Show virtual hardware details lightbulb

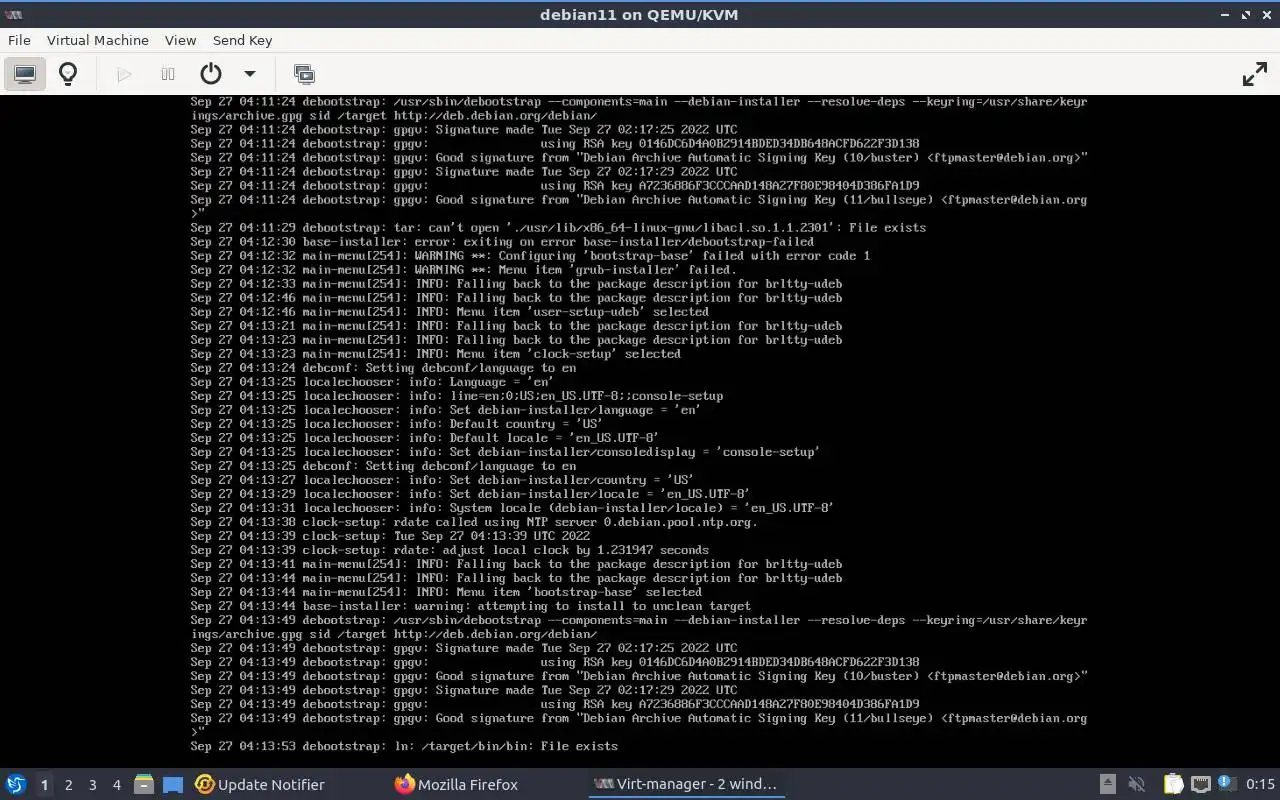pyautogui.click(x=68, y=74)
